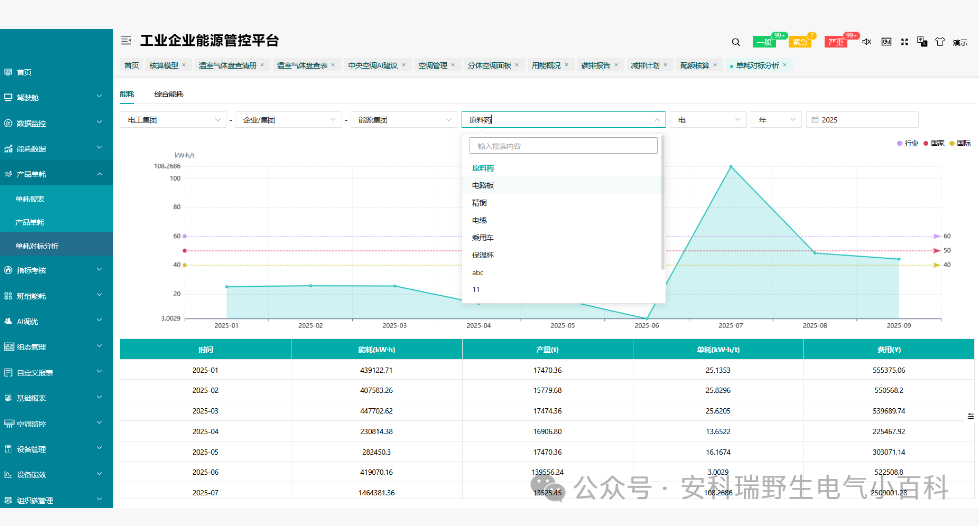This screenshot has height=526, width=979.
Task: Click the screen icon beside the mute icon
Action: [x=886, y=42]
